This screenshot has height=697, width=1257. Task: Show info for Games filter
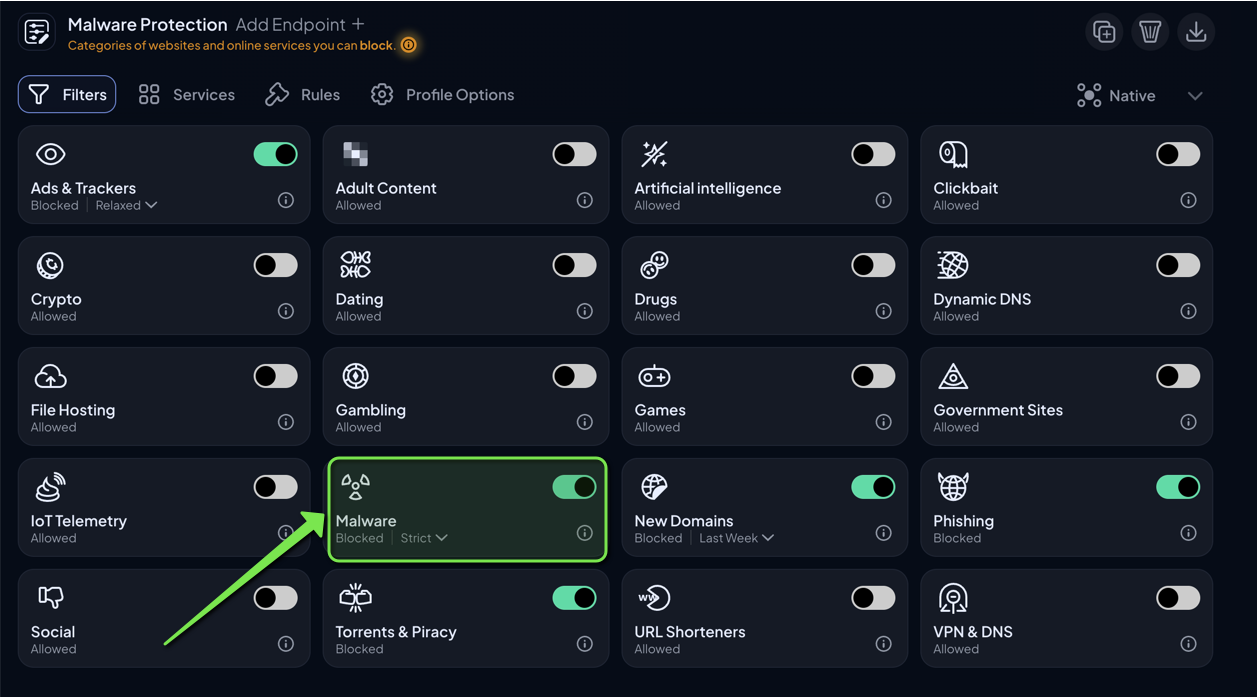(884, 422)
